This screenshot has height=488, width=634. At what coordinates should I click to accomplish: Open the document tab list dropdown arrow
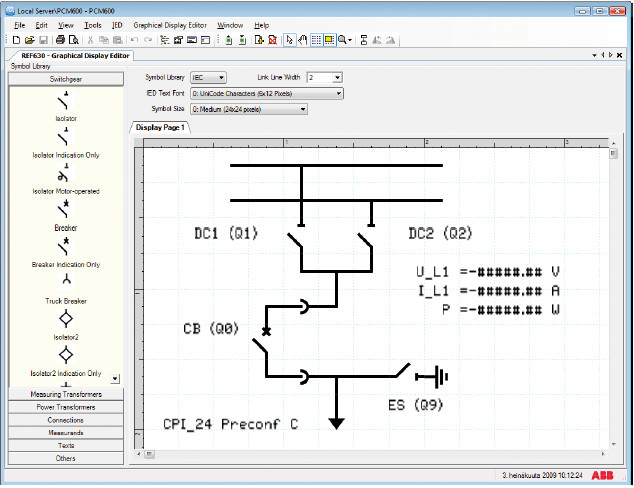click(594, 55)
